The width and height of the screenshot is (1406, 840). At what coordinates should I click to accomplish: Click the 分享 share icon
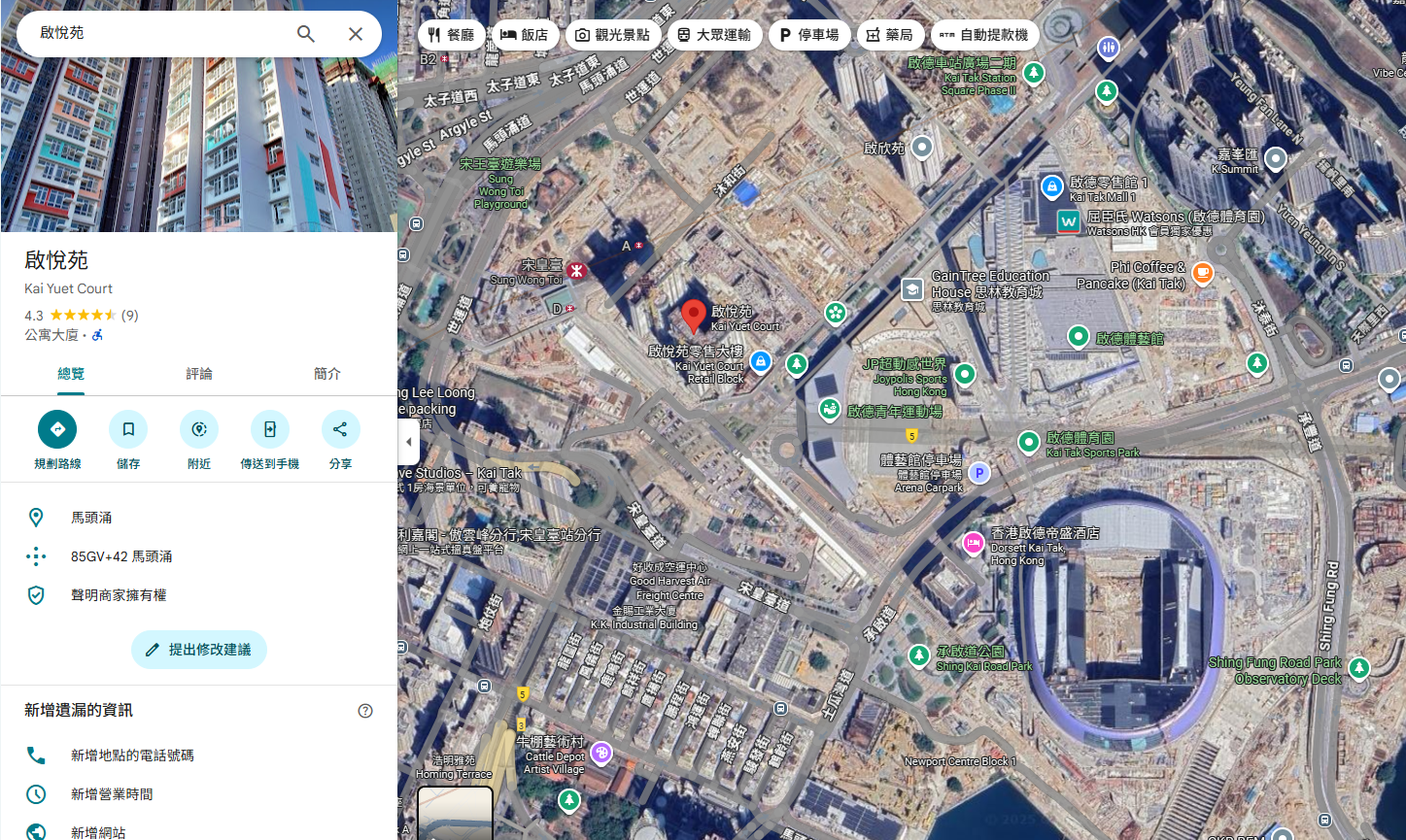340,428
